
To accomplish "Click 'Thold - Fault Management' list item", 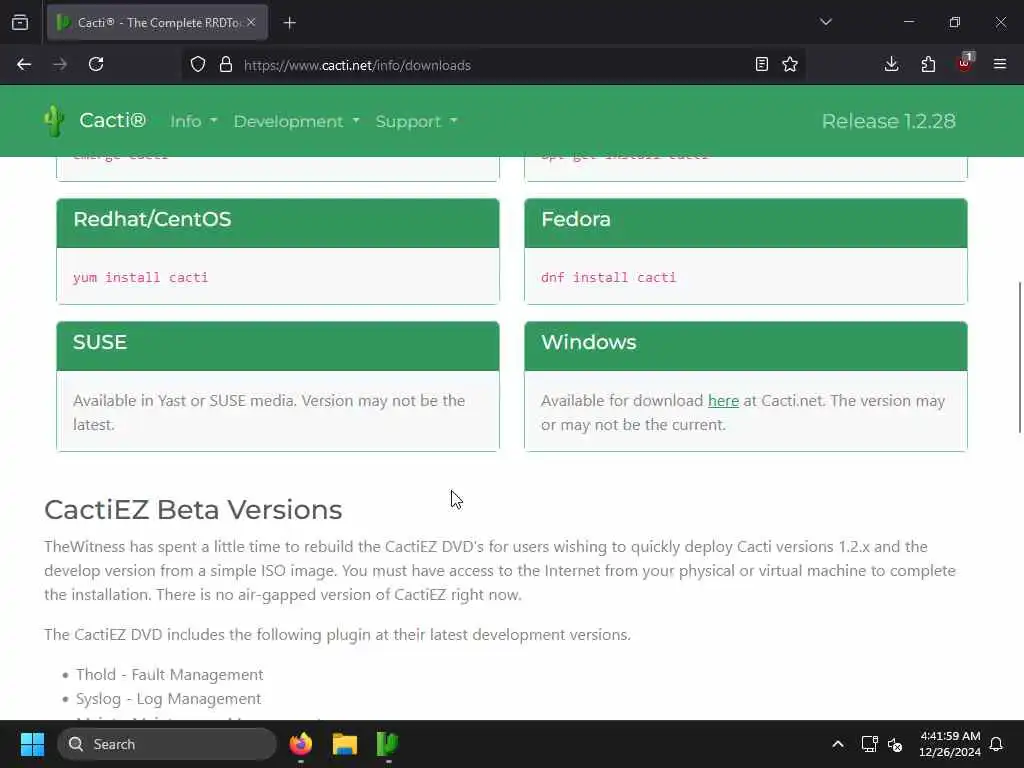I will [169, 675].
